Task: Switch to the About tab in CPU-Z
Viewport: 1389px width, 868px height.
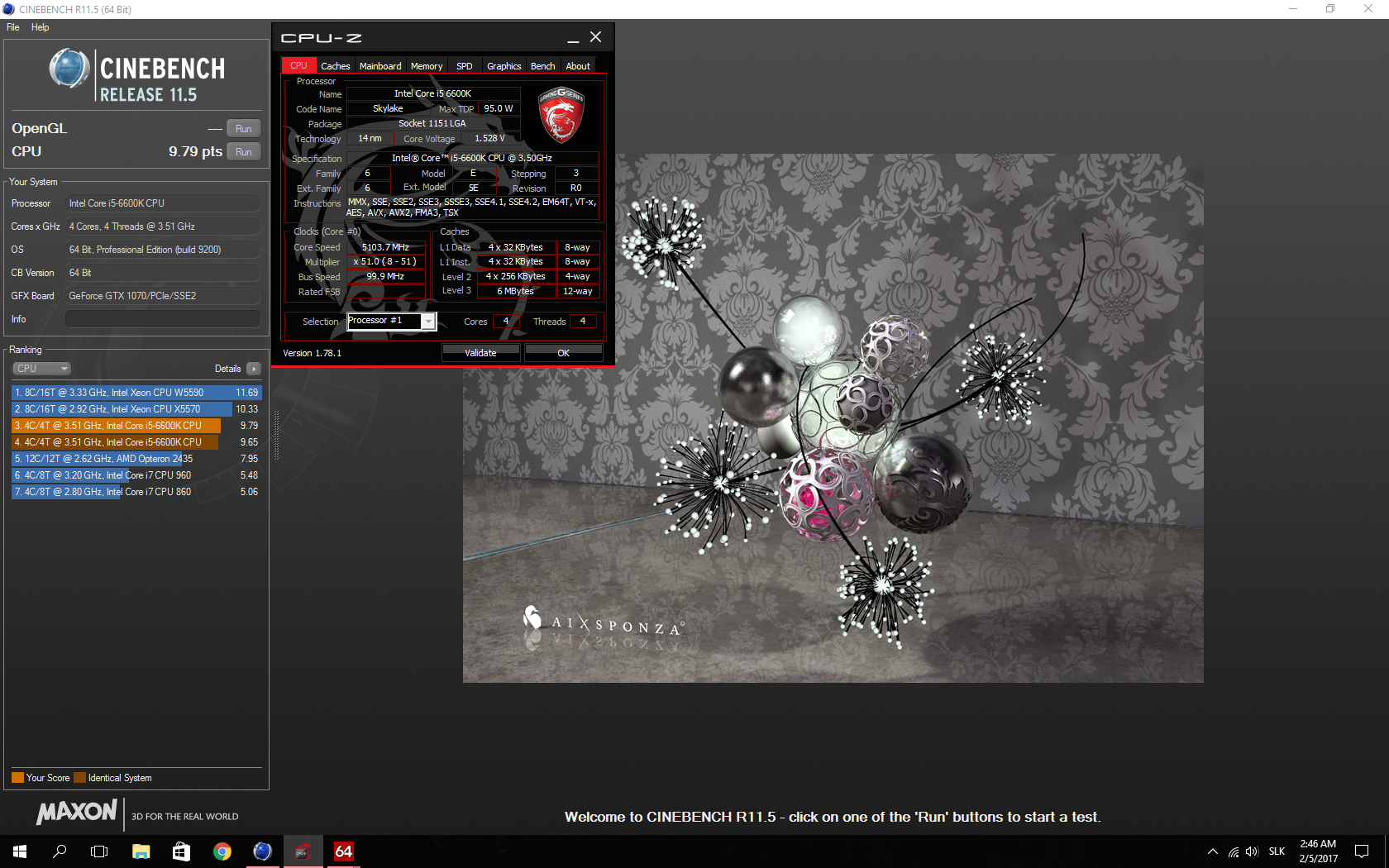Action: (x=578, y=66)
